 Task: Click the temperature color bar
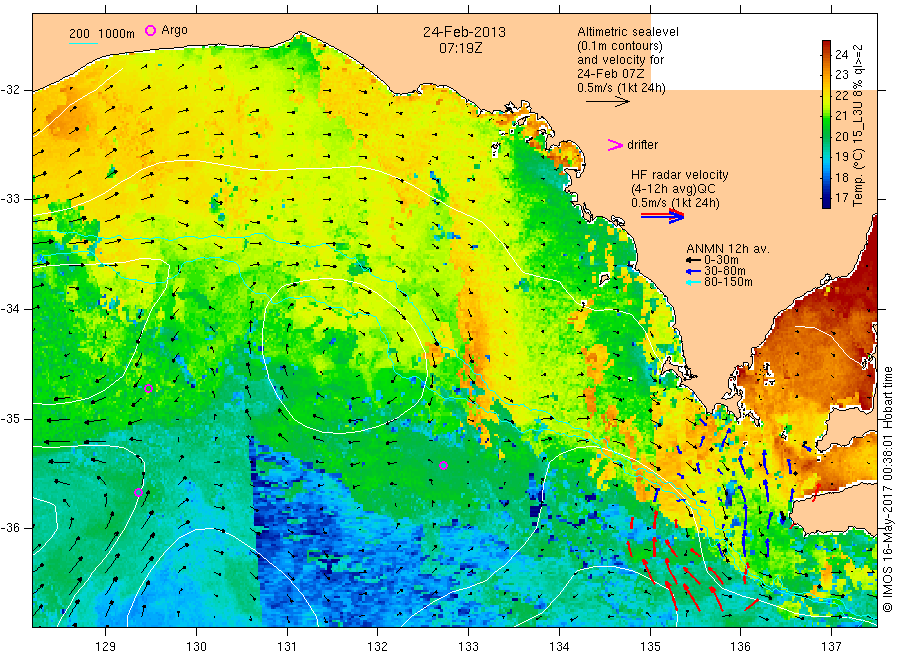pos(826,124)
